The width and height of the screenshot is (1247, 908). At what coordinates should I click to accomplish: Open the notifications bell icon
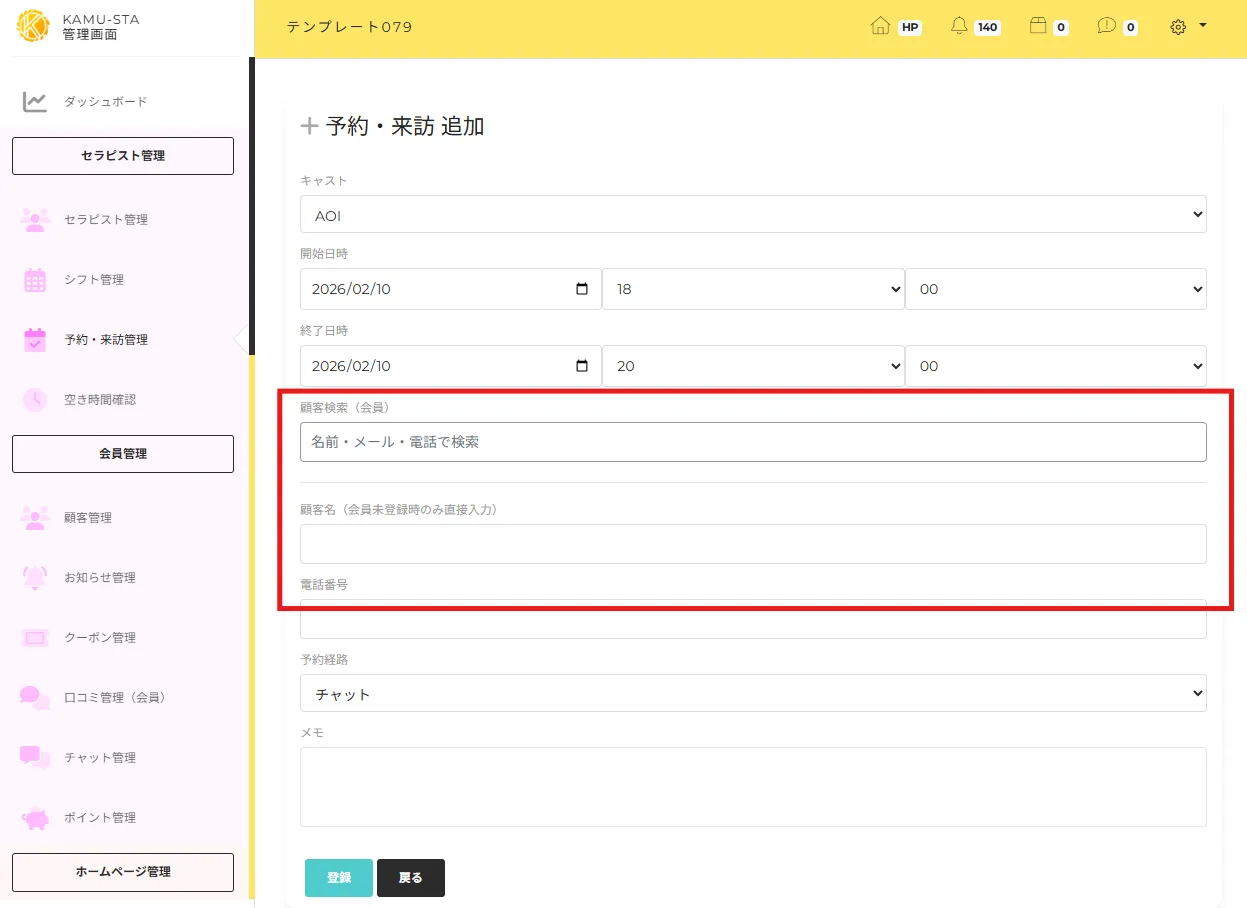click(959, 27)
